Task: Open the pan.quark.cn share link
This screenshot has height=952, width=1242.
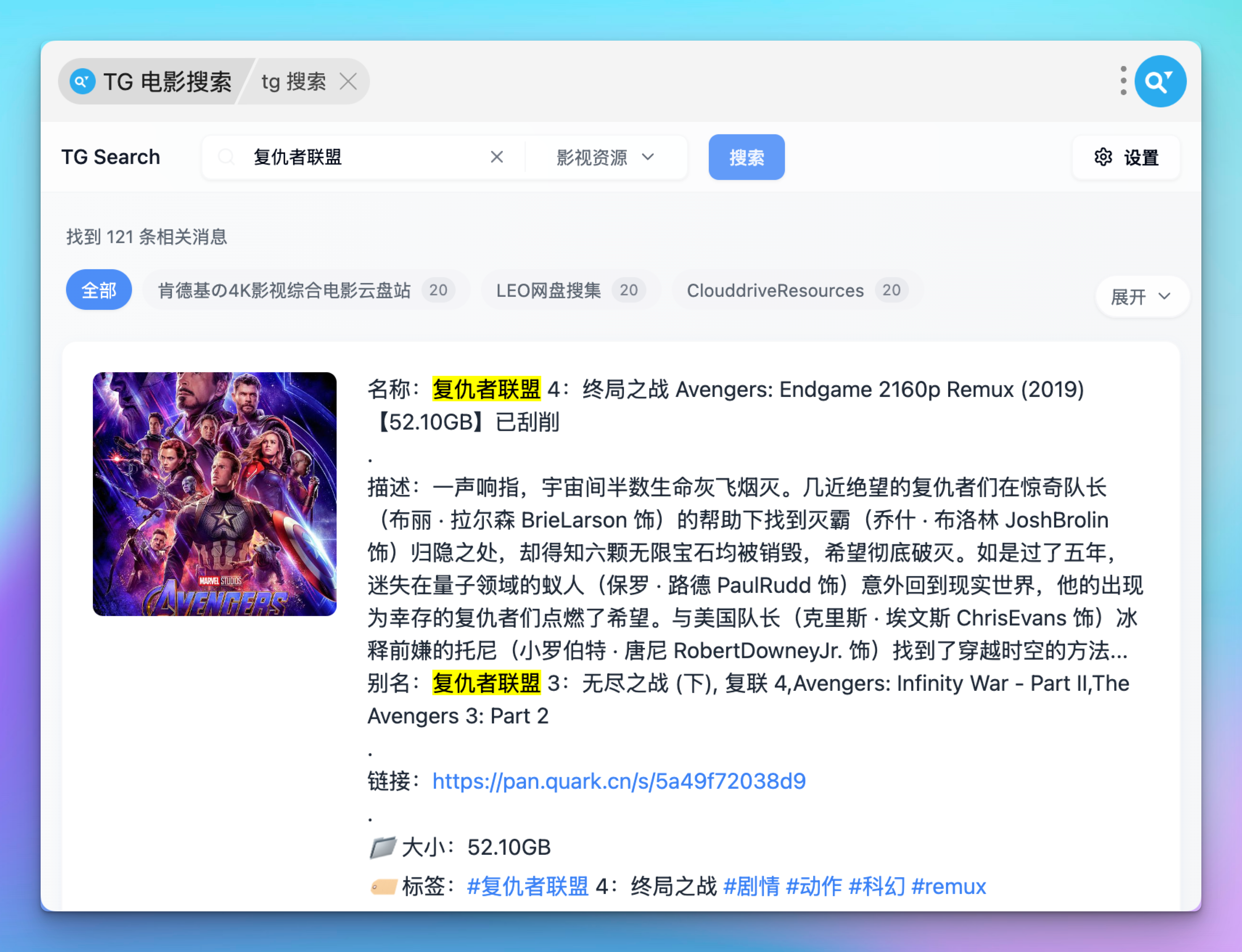Action: (619, 781)
